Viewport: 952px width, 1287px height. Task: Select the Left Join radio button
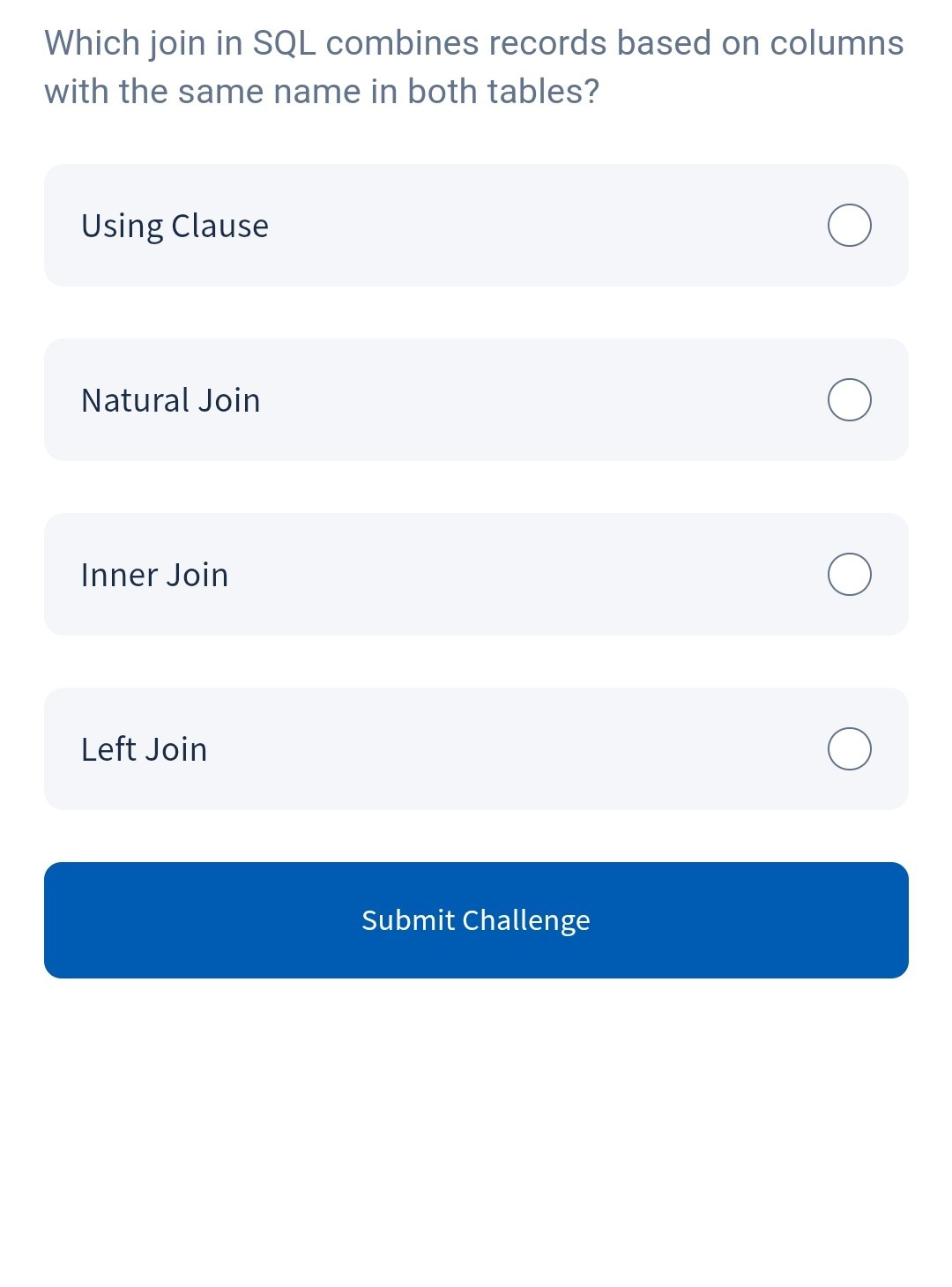point(849,749)
